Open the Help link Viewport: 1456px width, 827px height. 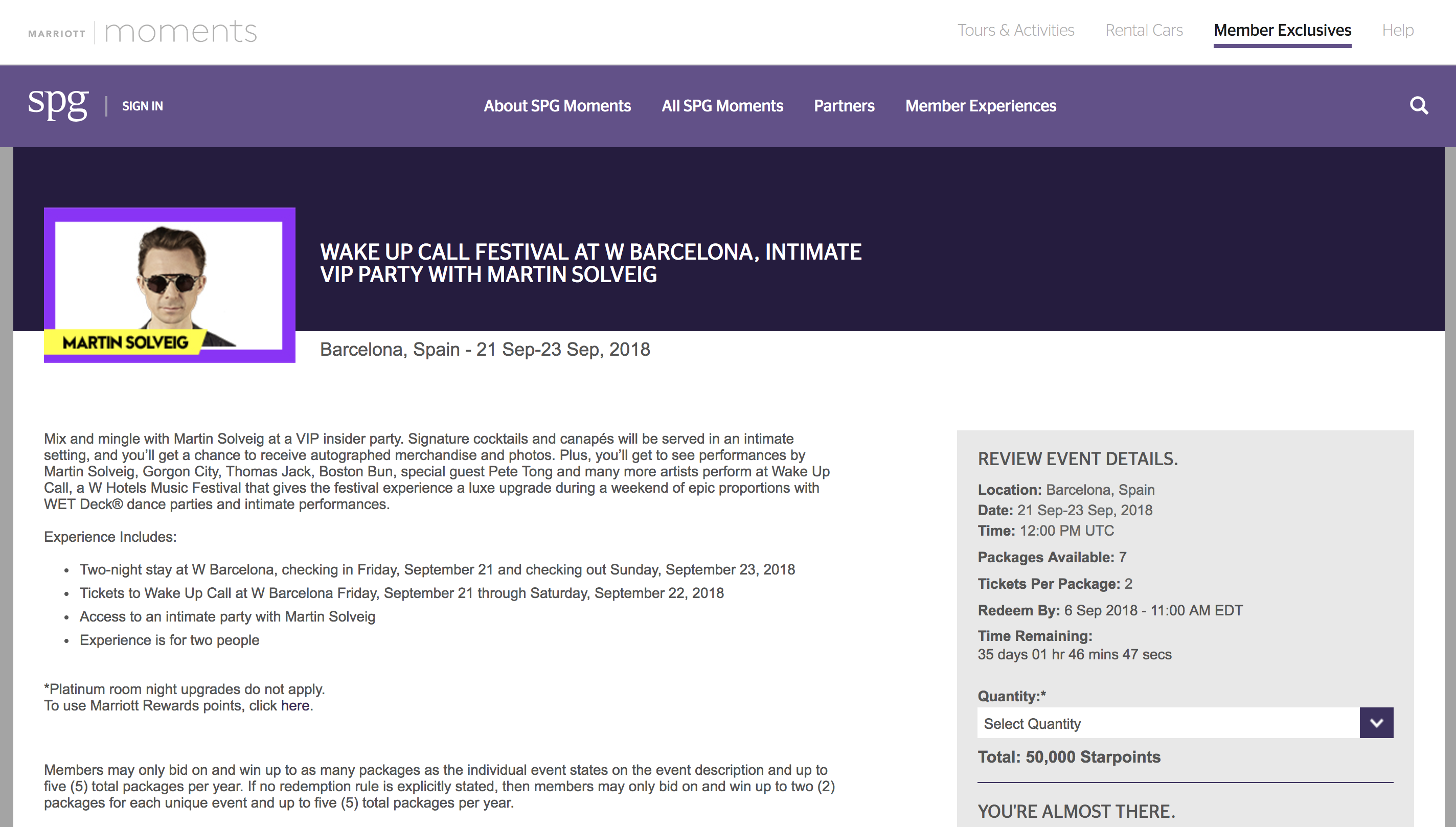(x=1398, y=30)
